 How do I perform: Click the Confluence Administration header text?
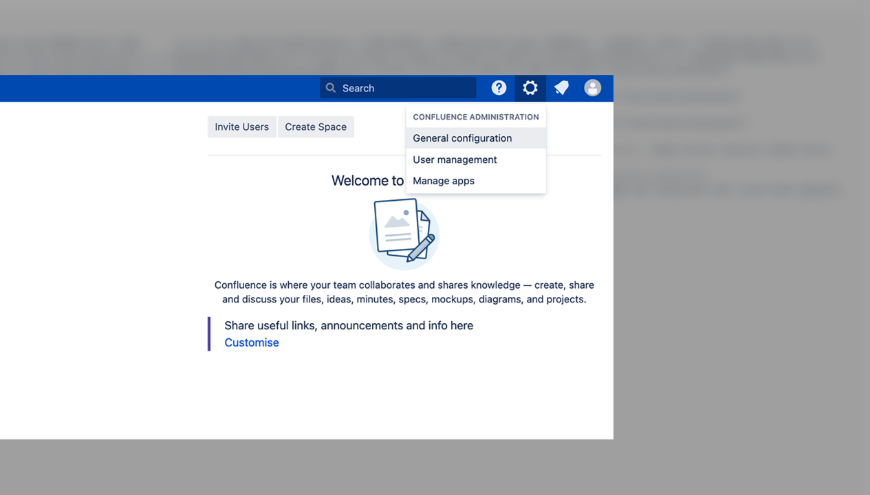(x=476, y=117)
